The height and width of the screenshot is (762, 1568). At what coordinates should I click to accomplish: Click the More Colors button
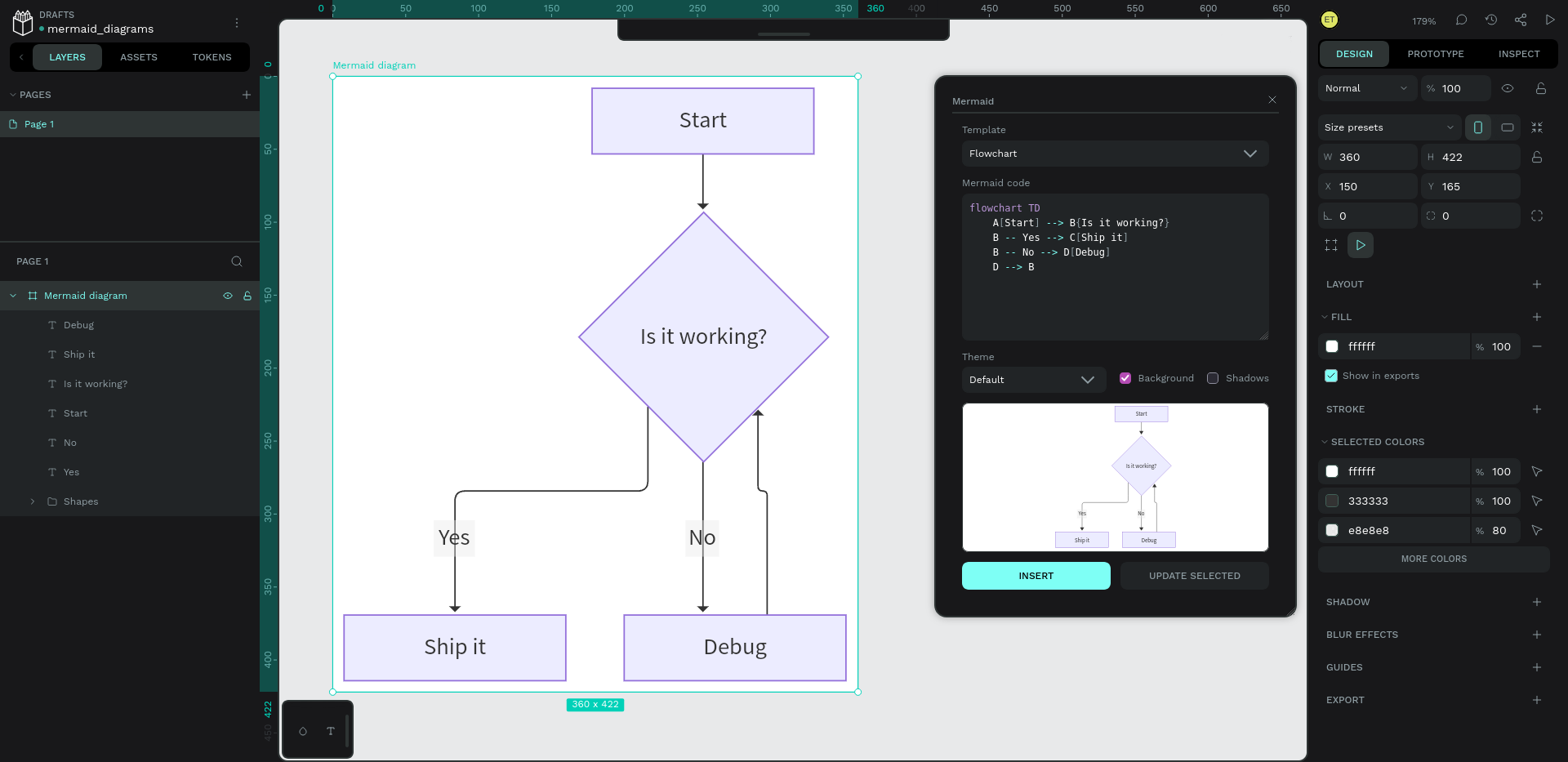click(x=1434, y=559)
